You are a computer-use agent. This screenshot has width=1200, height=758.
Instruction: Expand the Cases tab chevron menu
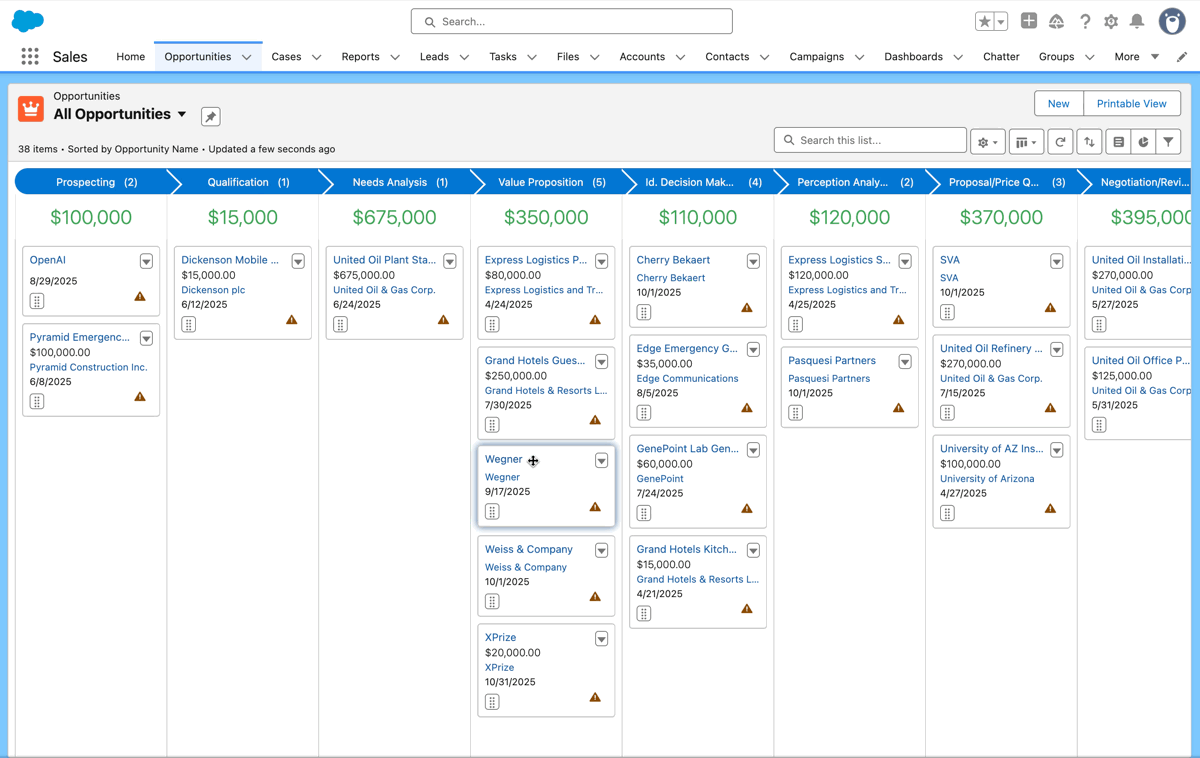(x=316, y=57)
